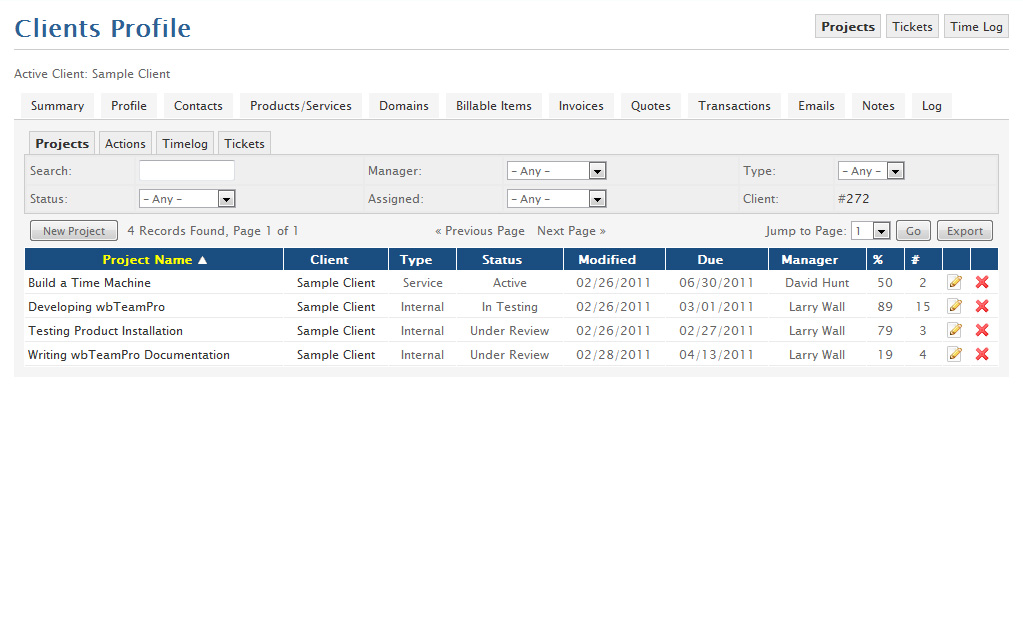Edit the Build a Time Machine project
The height and width of the screenshot is (620, 1023).
tap(954, 283)
